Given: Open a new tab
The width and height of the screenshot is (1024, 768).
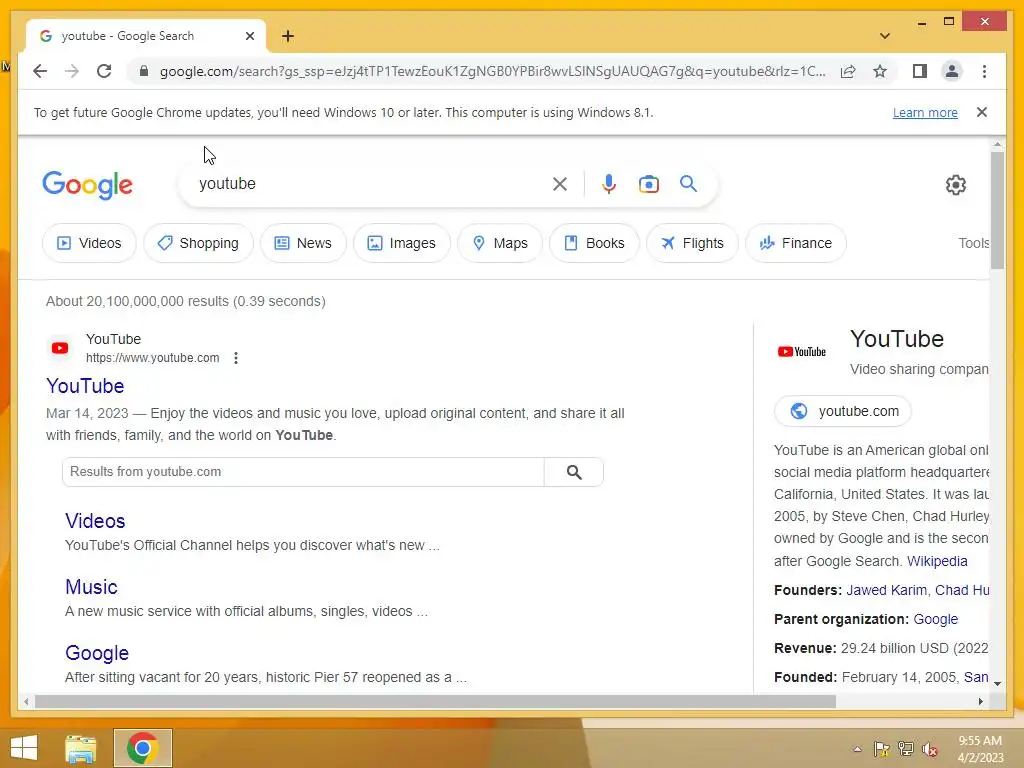Looking at the screenshot, I should pos(288,36).
